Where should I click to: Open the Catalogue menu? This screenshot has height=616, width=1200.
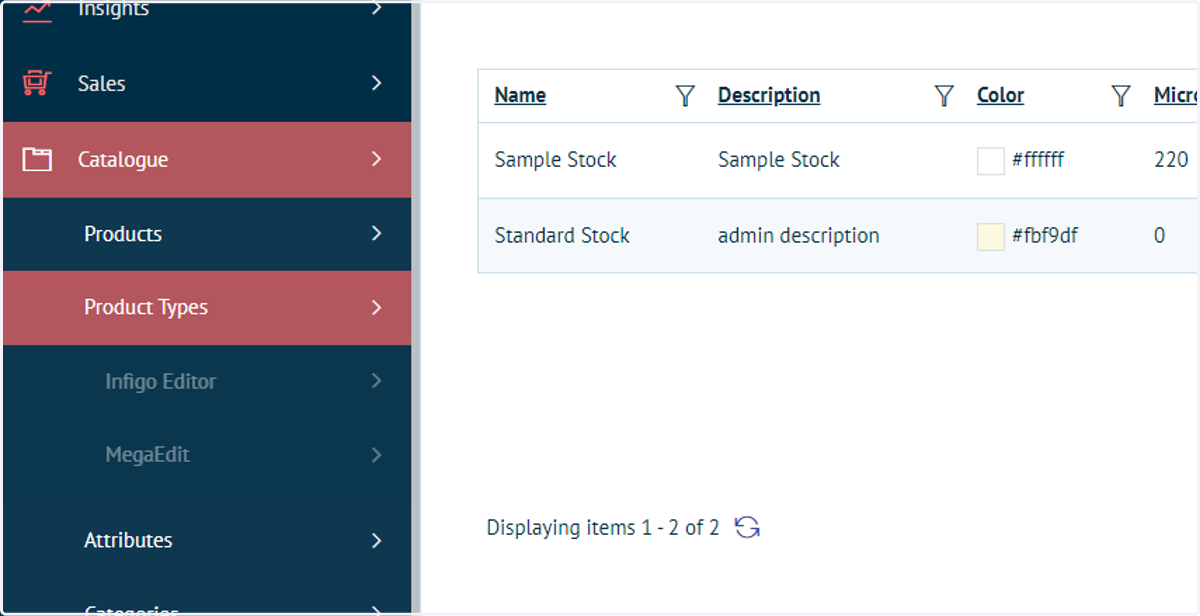tap(207, 159)
